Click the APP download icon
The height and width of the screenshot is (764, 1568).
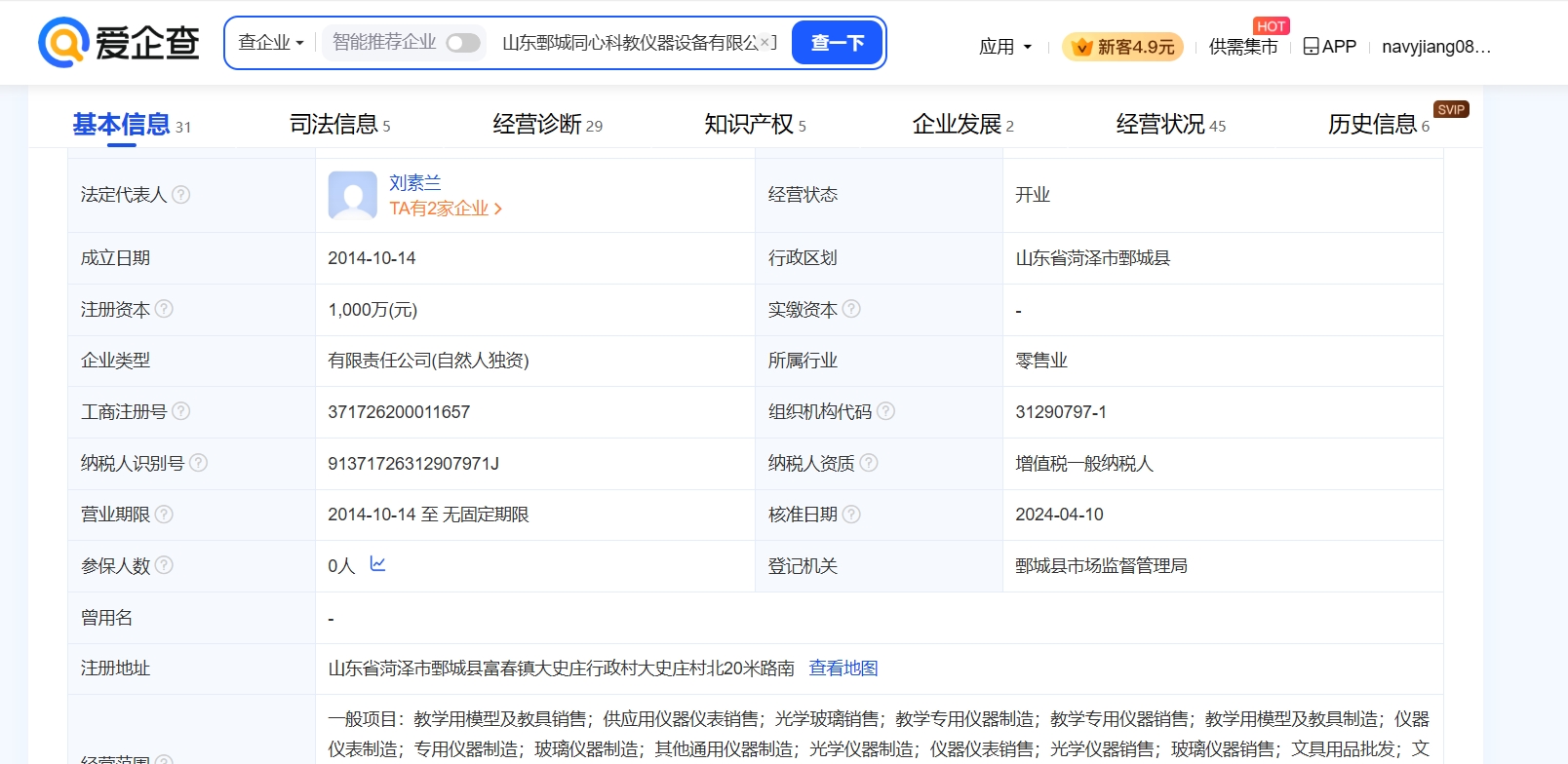pos(1312,46)
